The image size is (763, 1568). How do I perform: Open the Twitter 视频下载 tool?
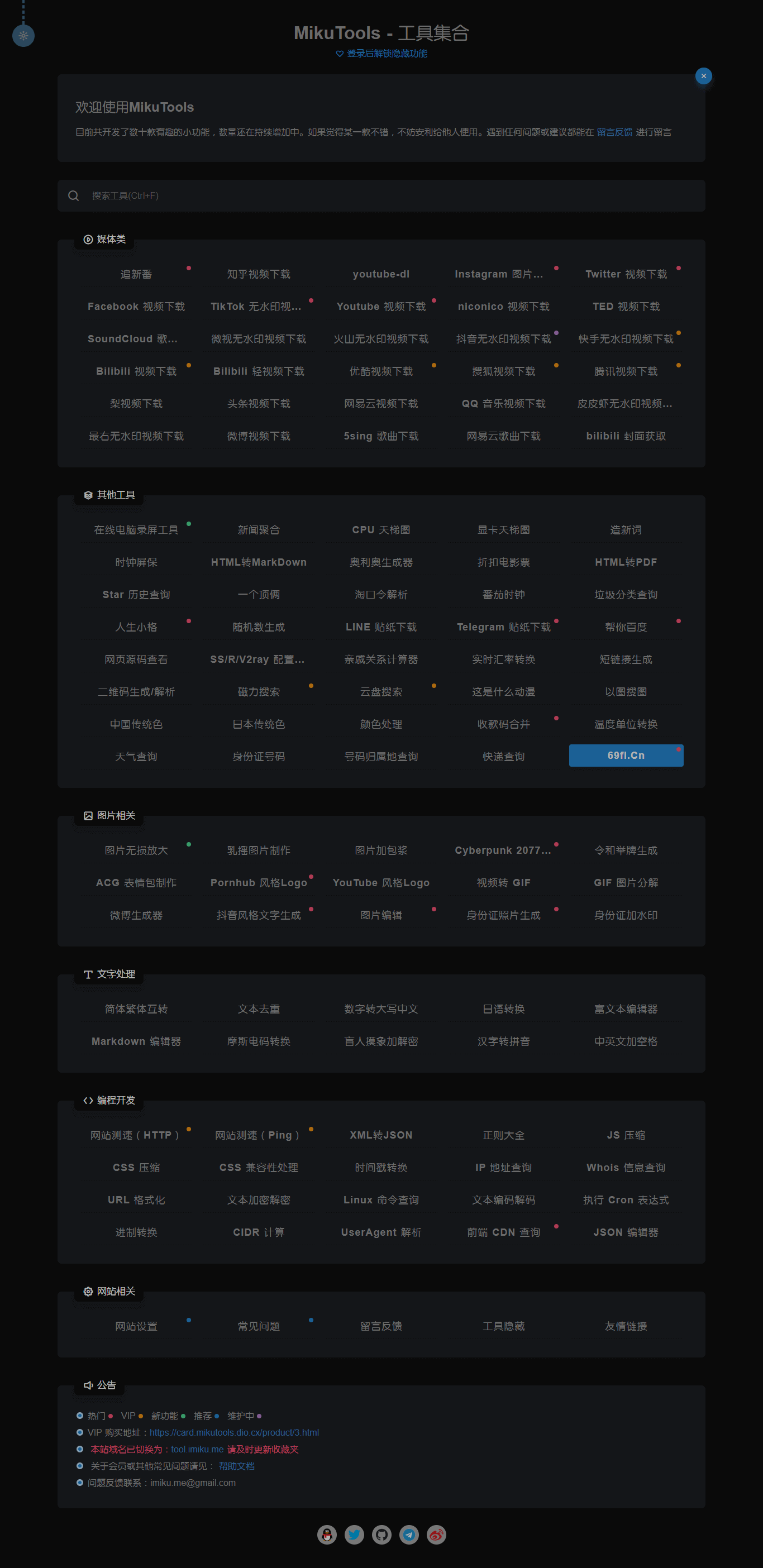click(x=626, y=275)
